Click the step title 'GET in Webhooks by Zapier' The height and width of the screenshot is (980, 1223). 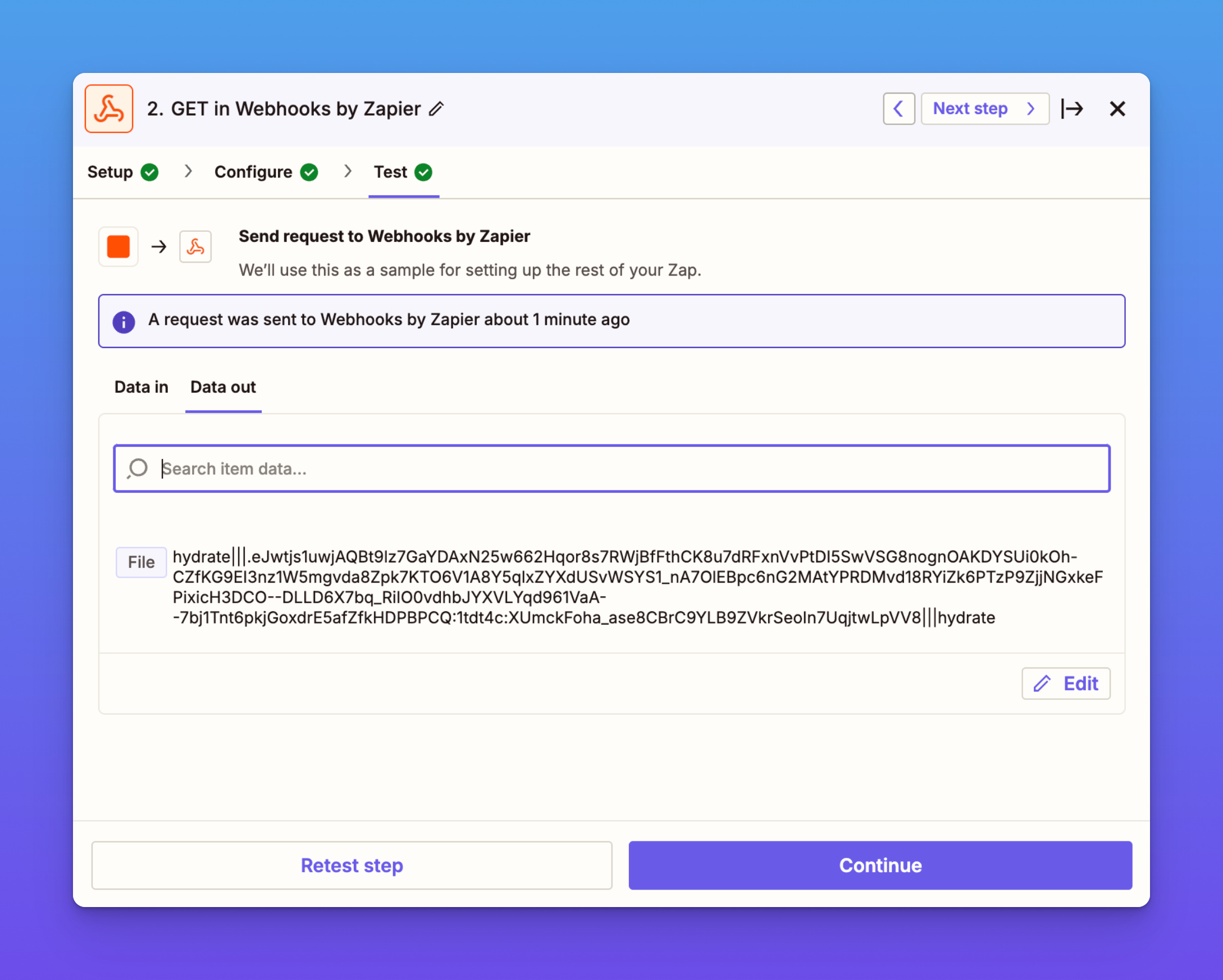(x=295, y=108)
